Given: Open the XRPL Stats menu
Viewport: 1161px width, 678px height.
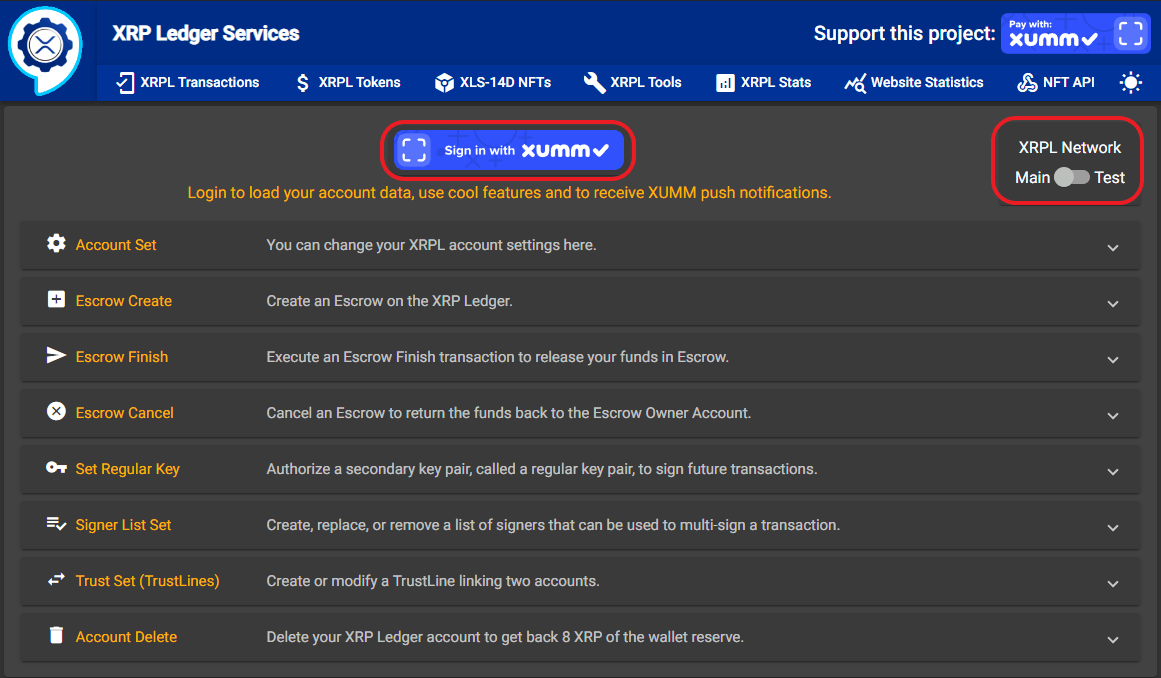Looking at the screenshot, I should pos(763,83).
